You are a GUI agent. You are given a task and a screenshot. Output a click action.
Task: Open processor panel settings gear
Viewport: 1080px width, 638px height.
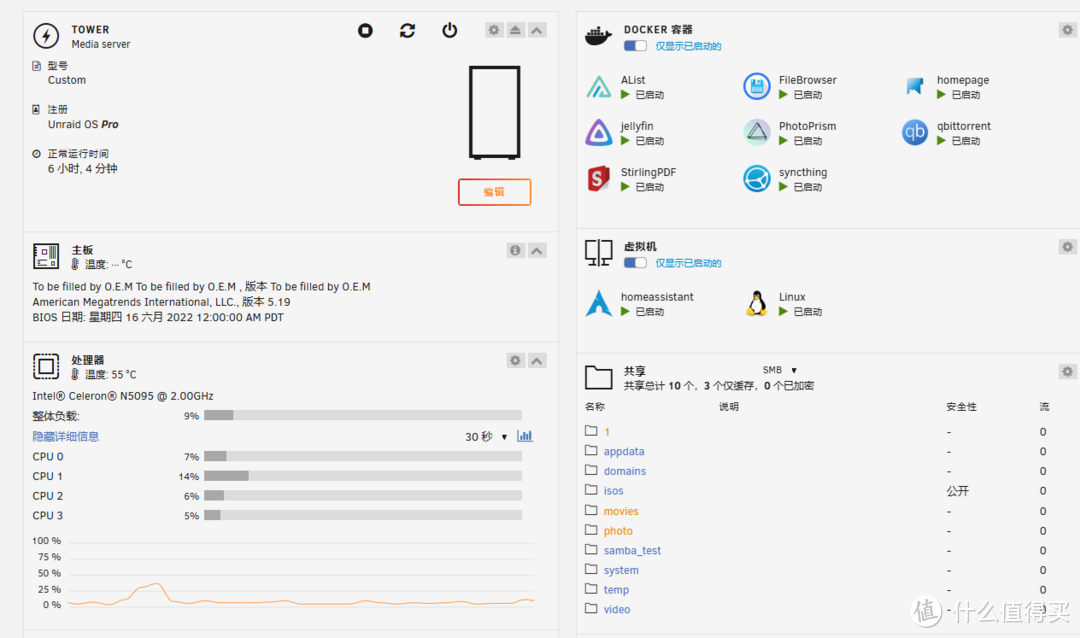coord(515,360)
